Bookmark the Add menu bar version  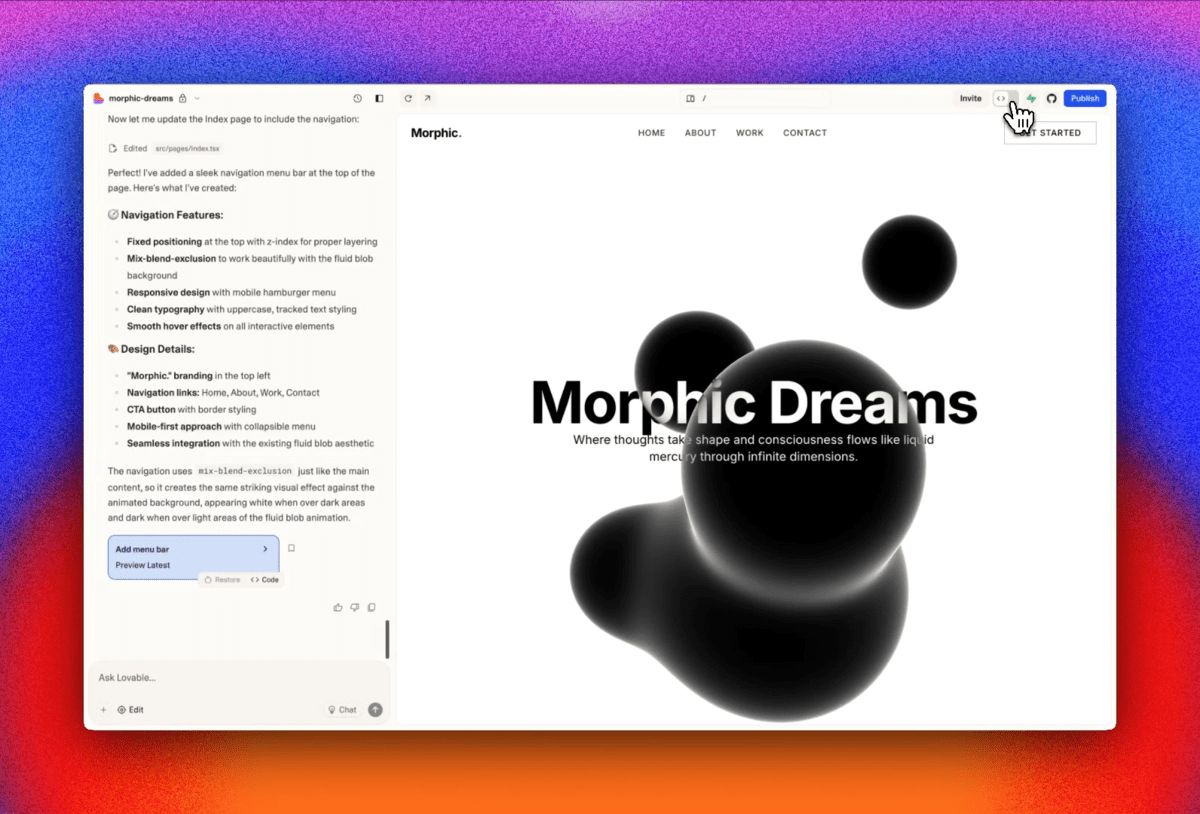coord(292,548)
